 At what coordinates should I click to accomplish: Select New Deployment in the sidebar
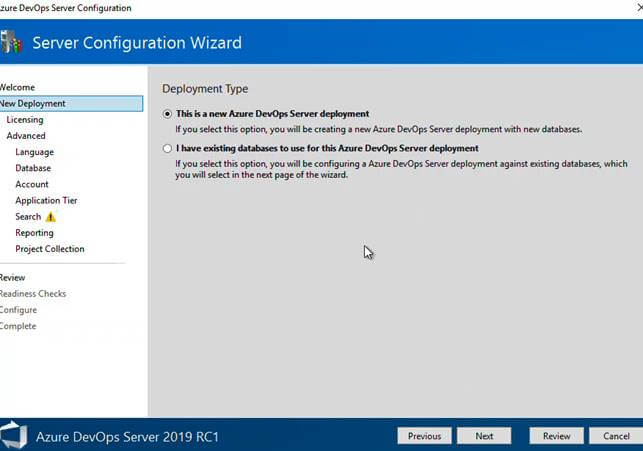coord(33,103)
